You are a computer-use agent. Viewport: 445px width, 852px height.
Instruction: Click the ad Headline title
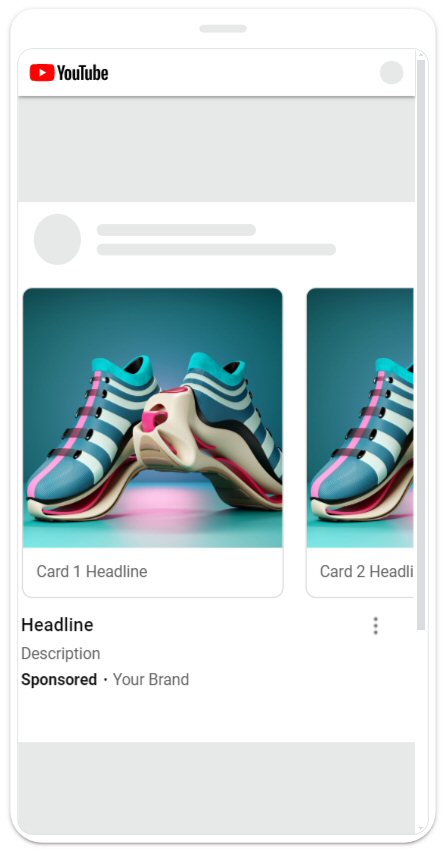(57, 625)
